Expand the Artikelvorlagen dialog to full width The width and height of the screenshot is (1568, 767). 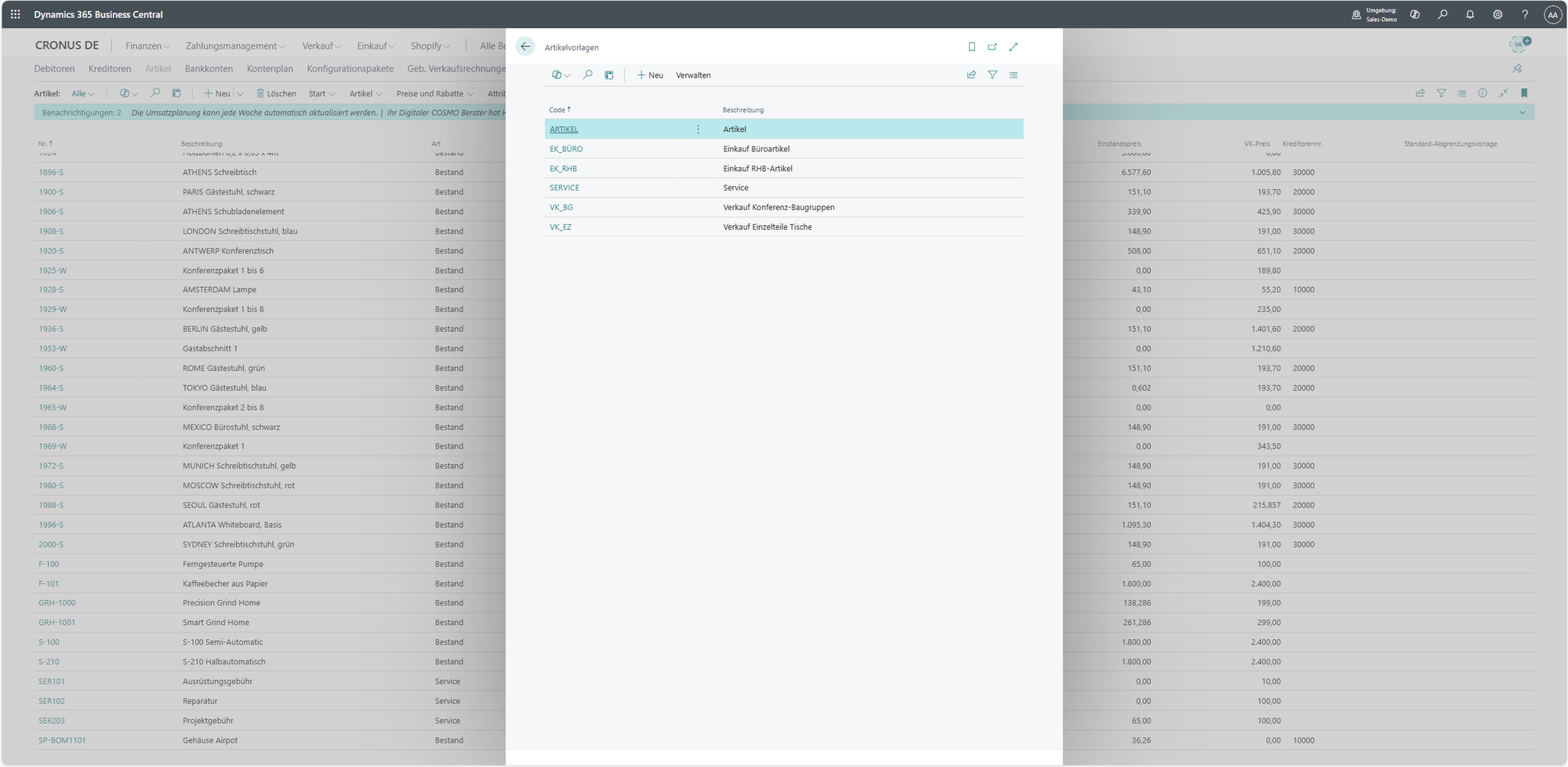click(1014, 47)
